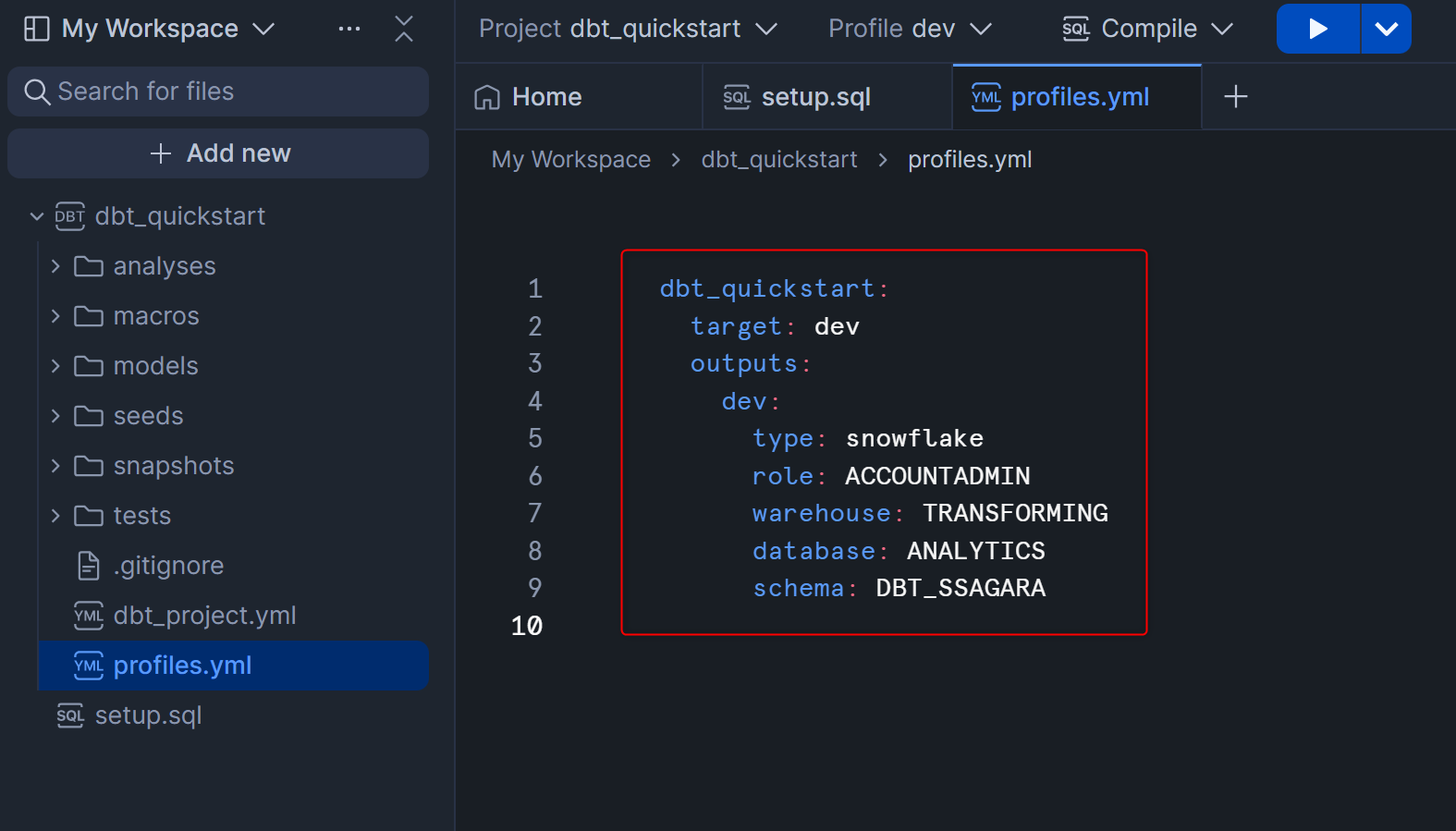Expand the models folder chevron
1456x831 pixels.
(55, 366)
